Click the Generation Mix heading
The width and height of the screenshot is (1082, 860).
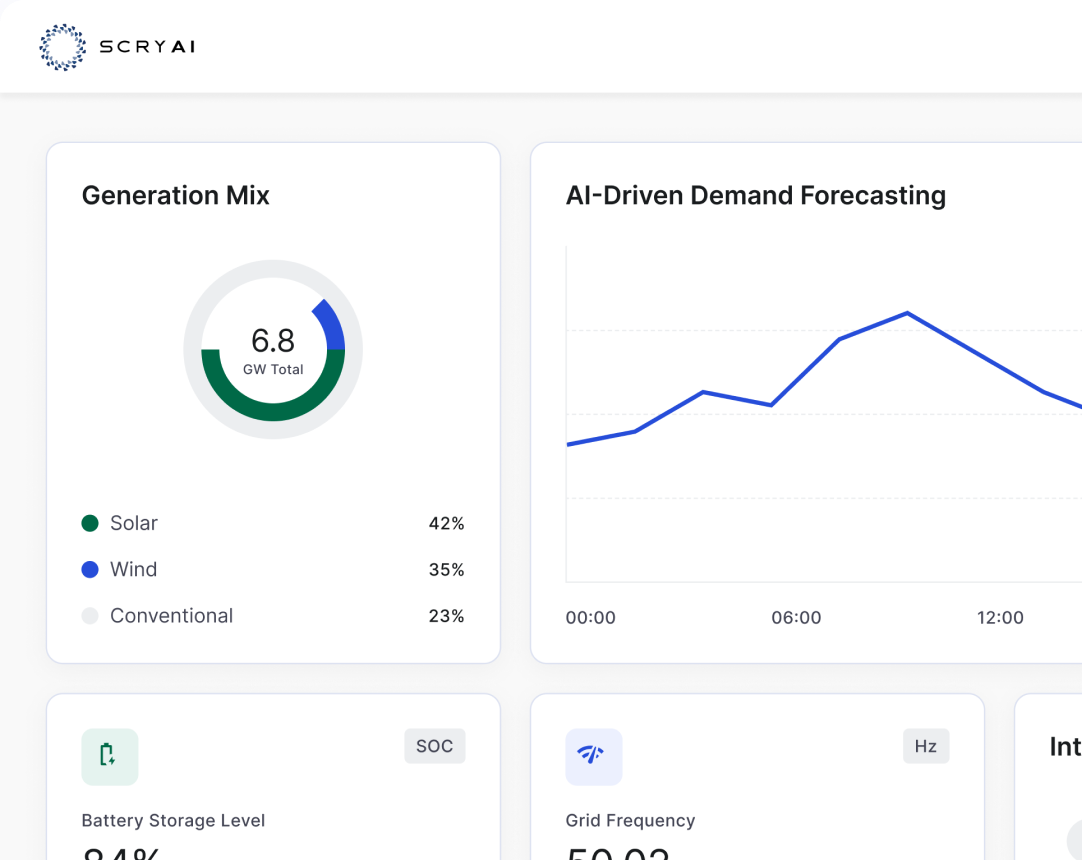click(175, 195)
